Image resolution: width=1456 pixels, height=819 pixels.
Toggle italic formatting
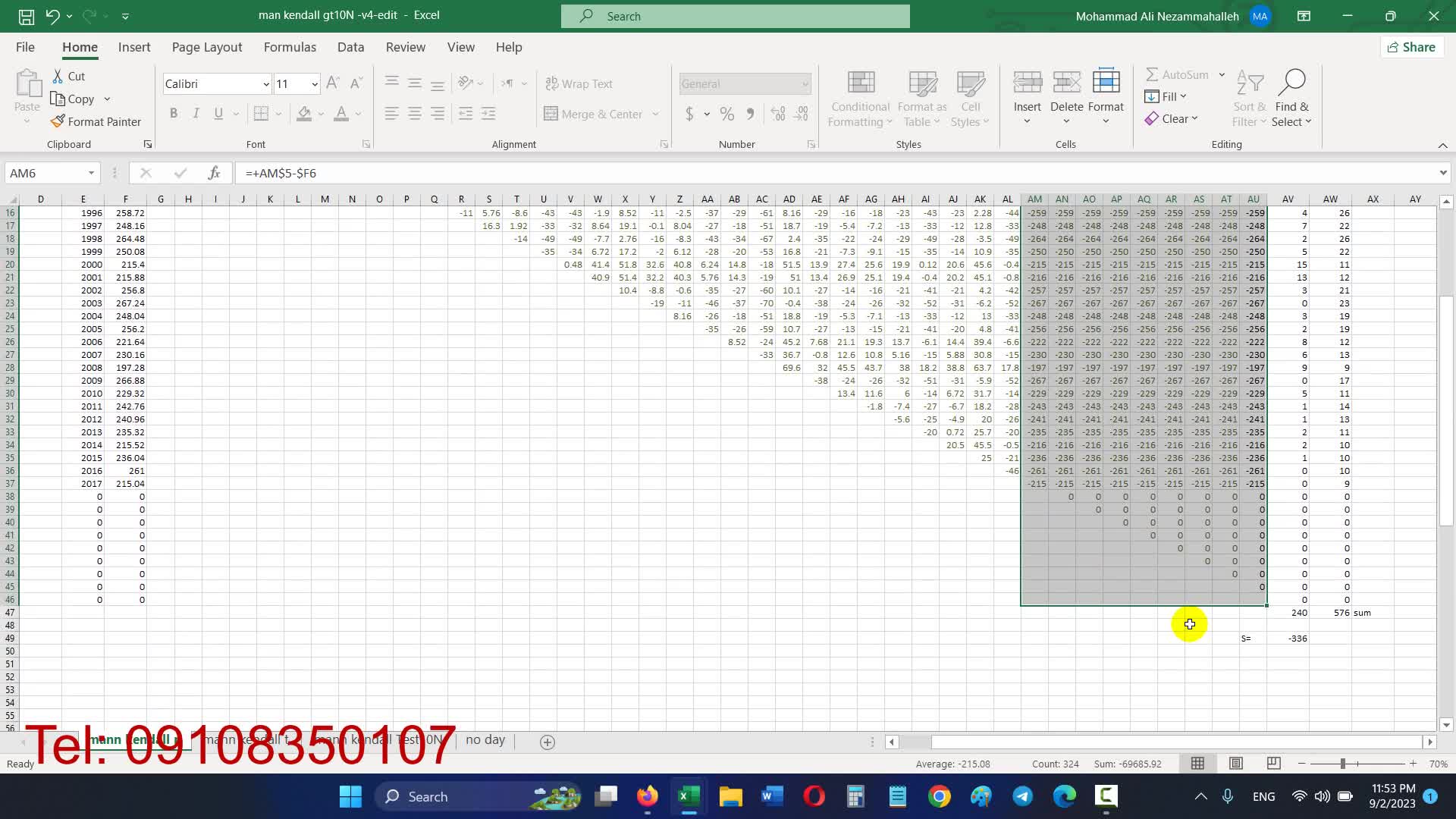(196, 114)
